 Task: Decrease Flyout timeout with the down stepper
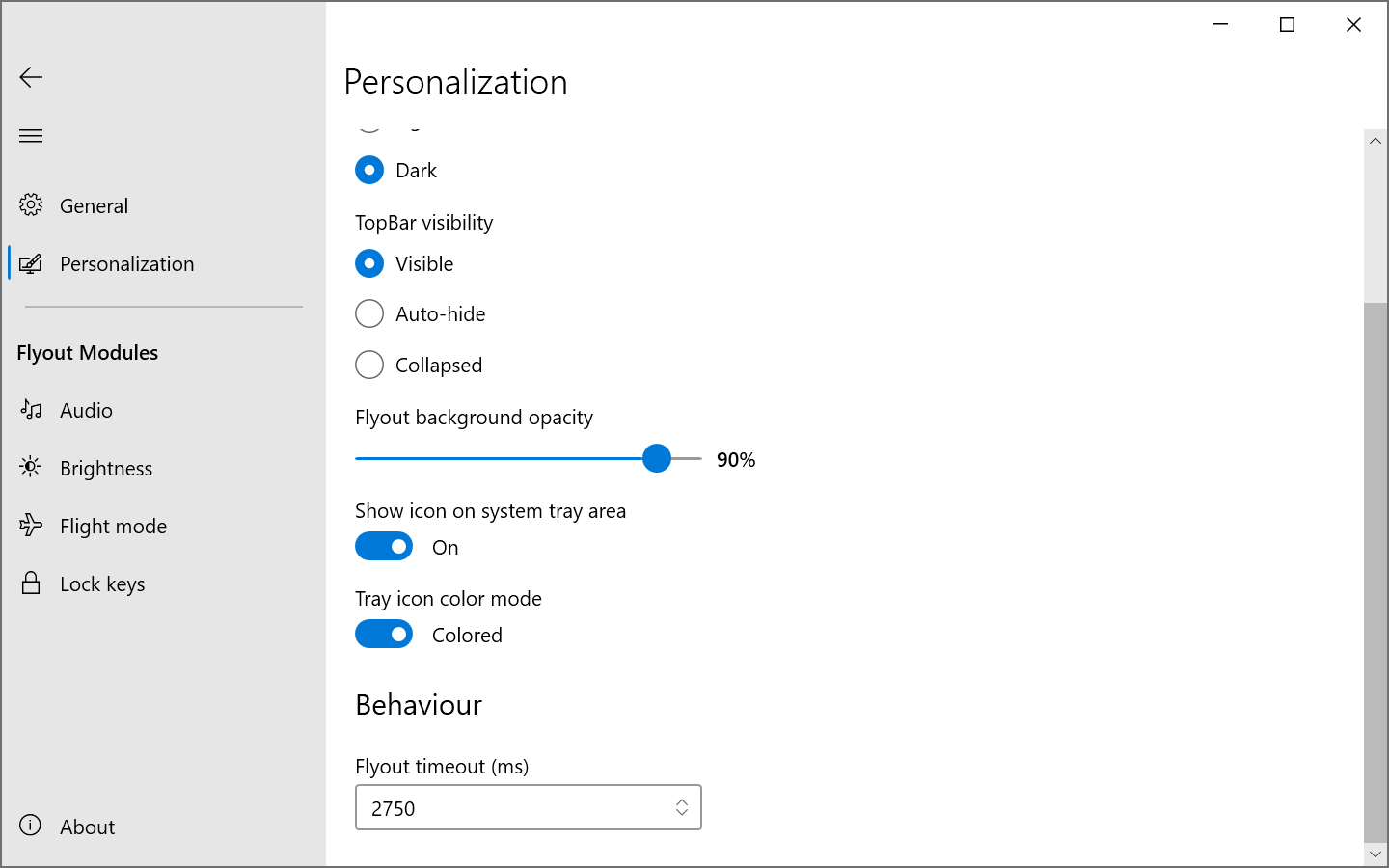682,814
